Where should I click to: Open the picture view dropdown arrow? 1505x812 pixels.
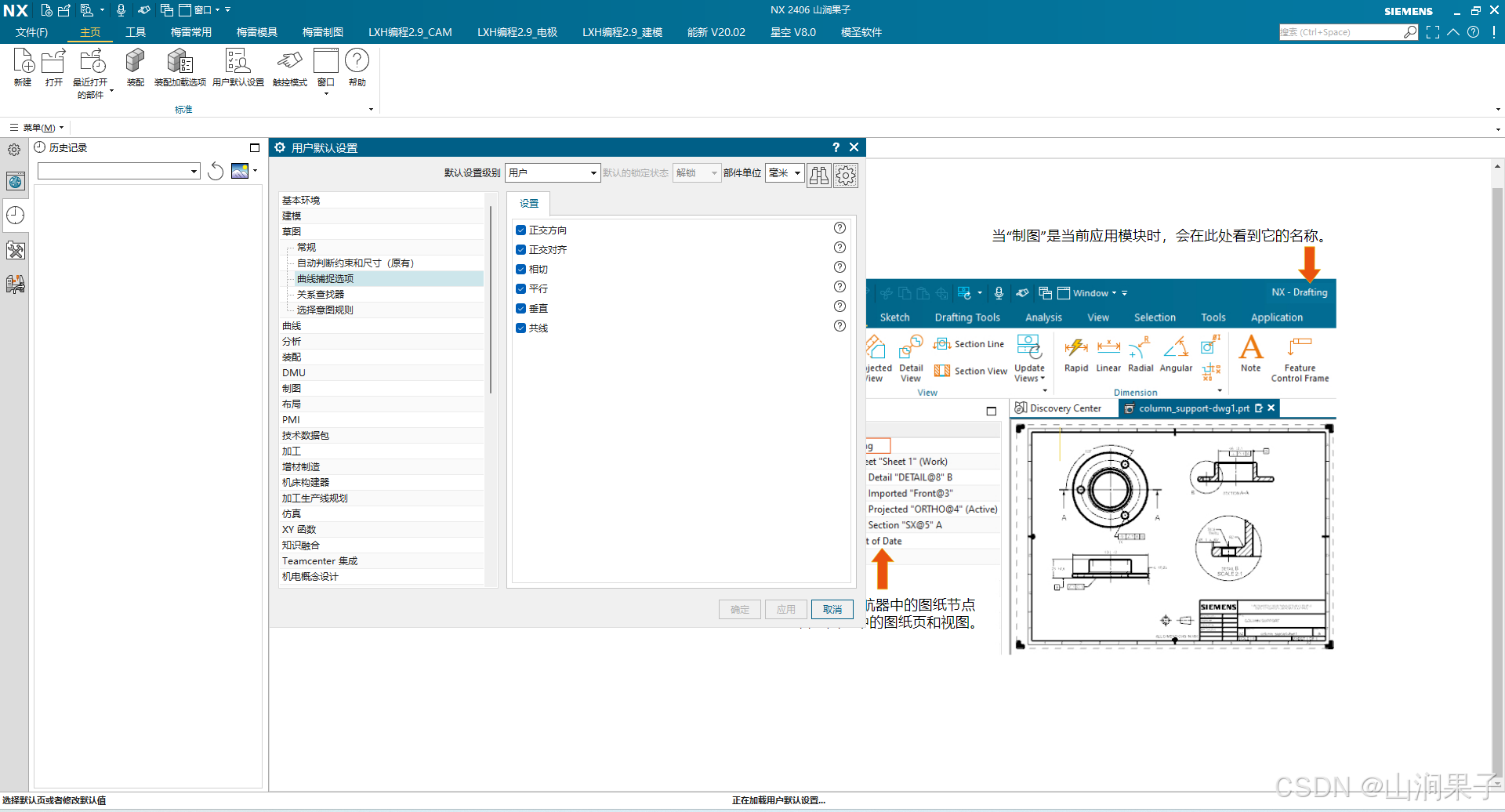(255, 171)
